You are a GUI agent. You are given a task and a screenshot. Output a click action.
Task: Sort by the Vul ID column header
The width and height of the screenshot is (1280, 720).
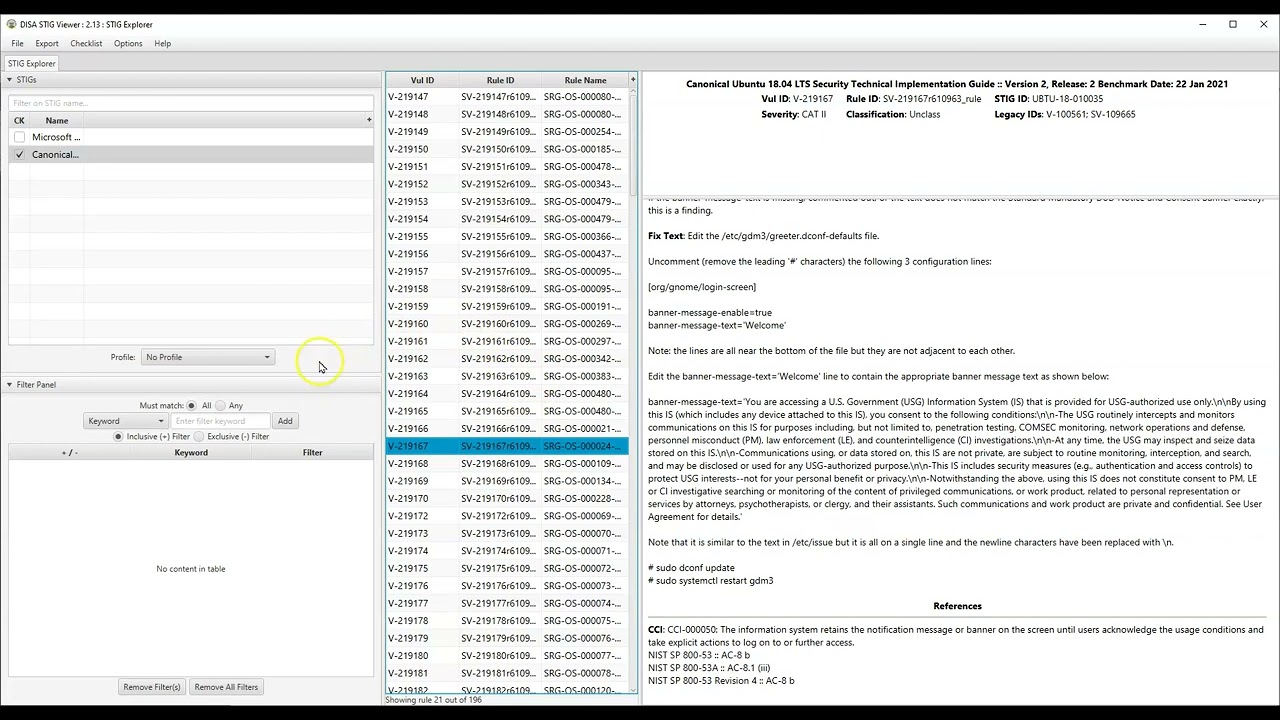pos(423,80)
